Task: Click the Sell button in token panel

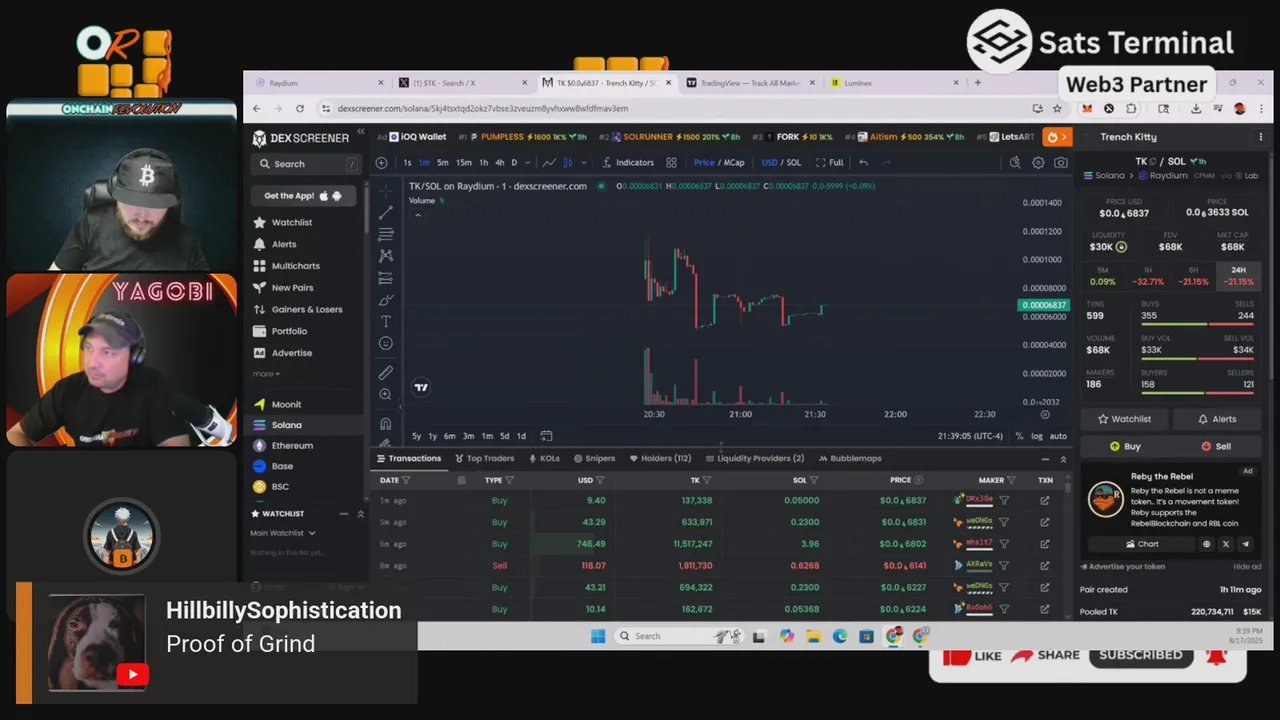Action: pos(1215,447)
